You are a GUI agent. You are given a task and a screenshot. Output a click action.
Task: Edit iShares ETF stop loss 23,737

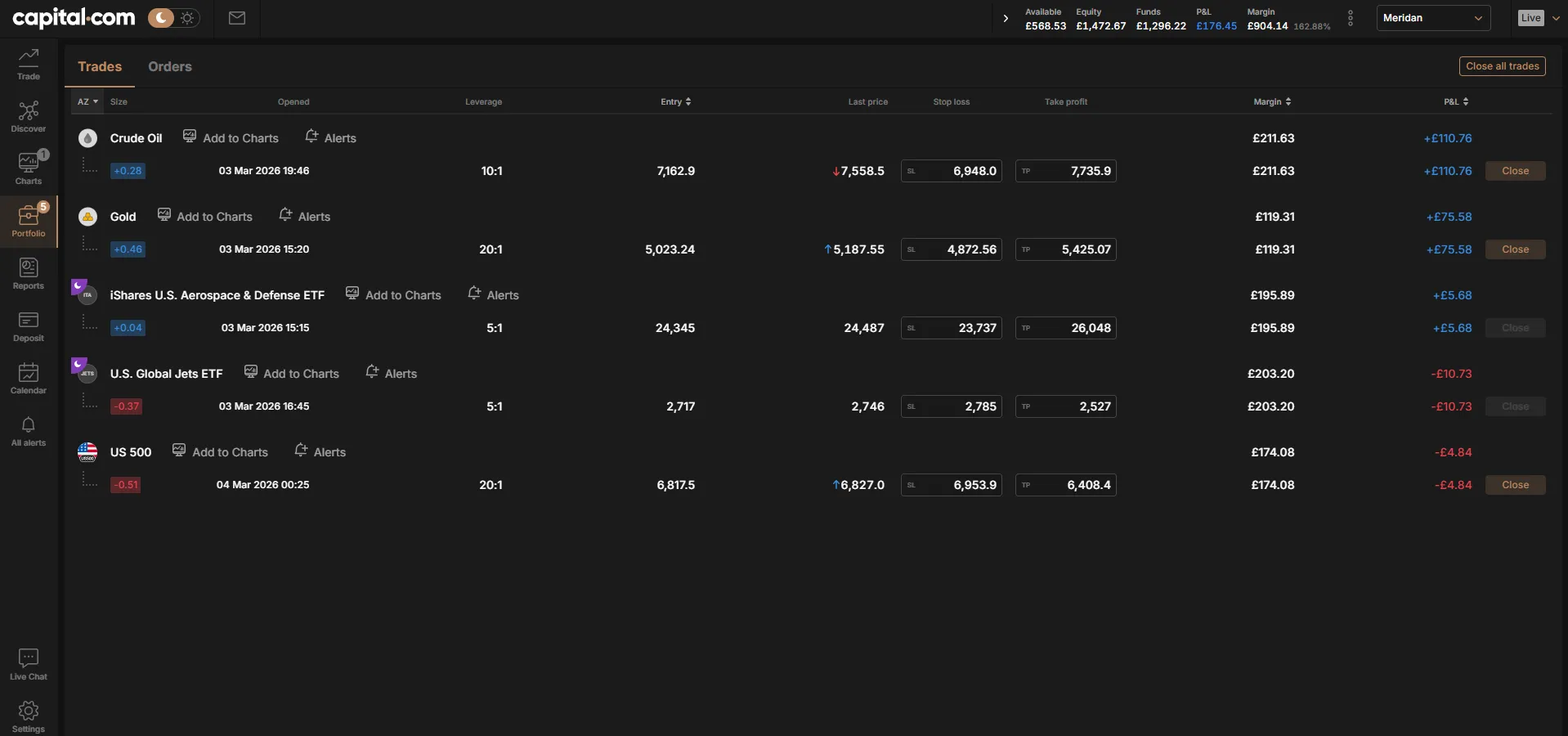coord(952,328)
